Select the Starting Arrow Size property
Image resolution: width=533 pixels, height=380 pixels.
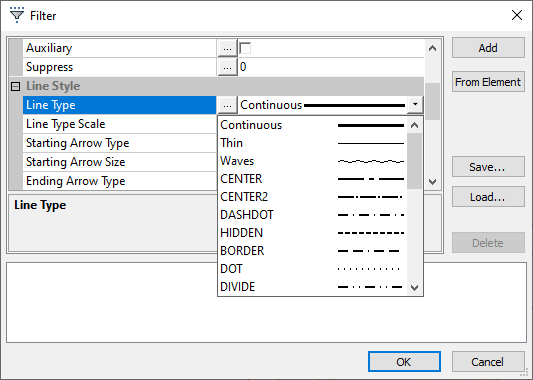[x=119, y=162]
